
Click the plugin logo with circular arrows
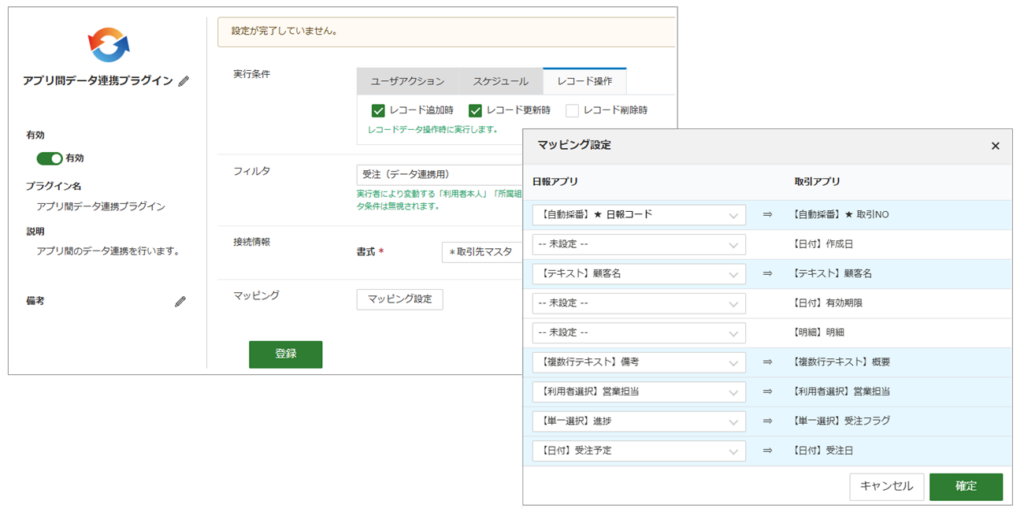[108, 44]
